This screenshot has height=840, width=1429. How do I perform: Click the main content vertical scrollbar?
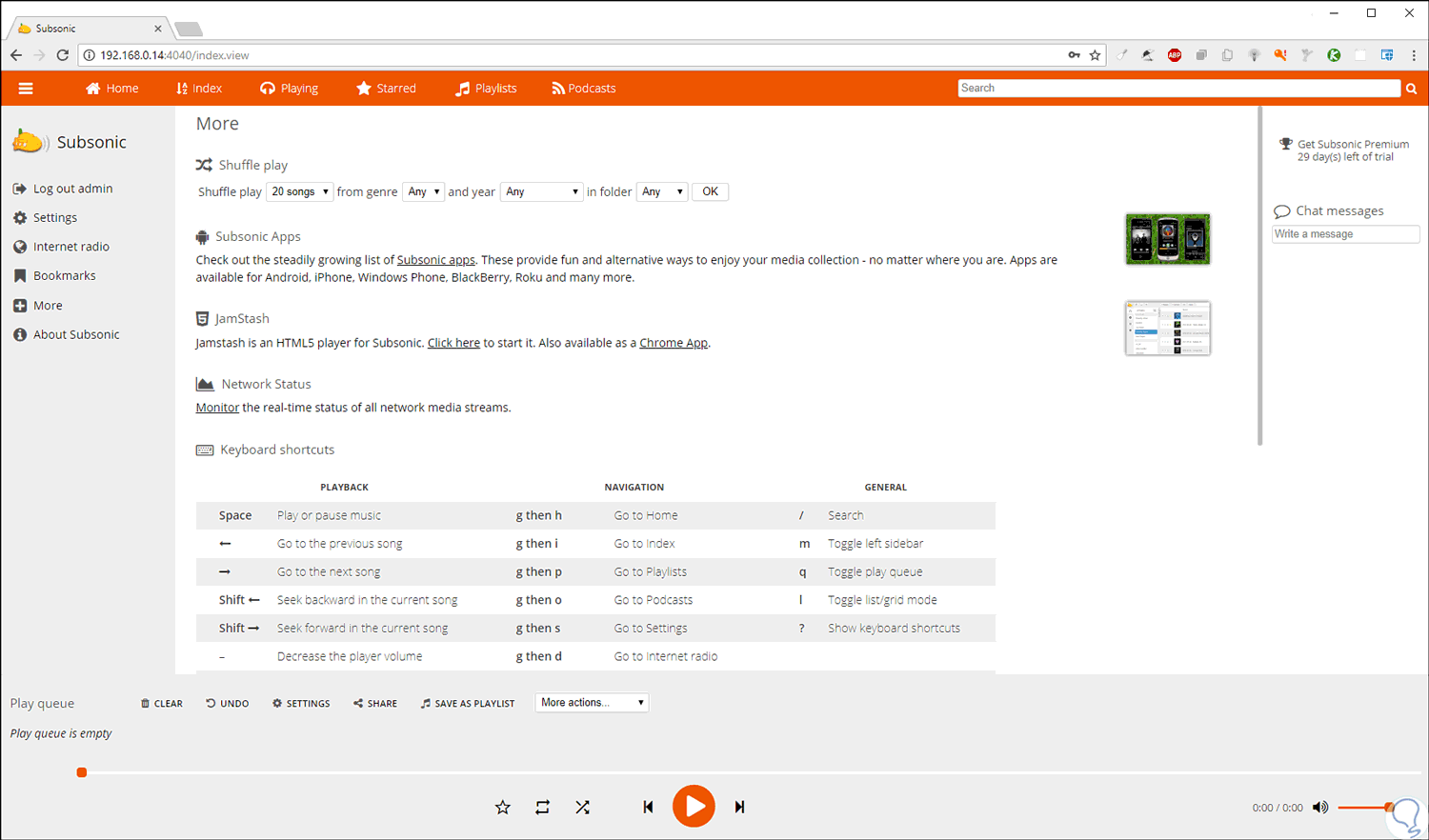coord(1260,276)
